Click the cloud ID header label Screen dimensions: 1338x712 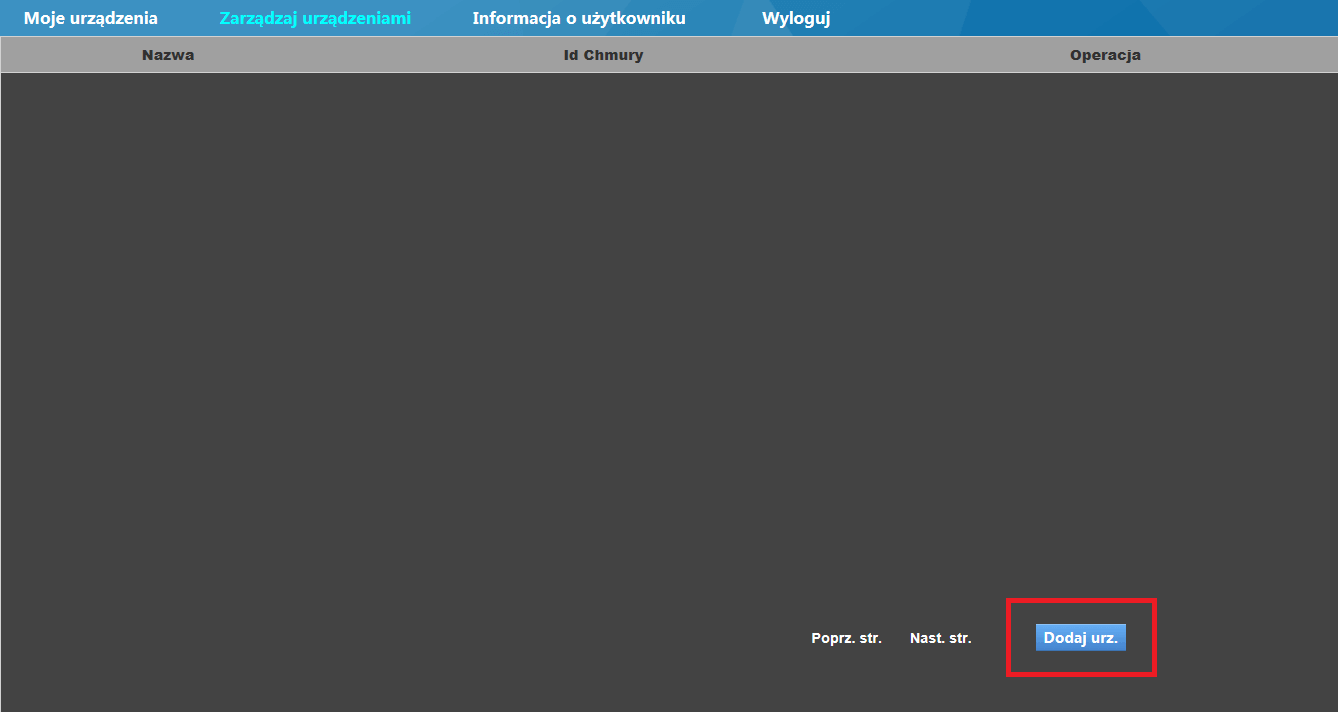(603, 55)
